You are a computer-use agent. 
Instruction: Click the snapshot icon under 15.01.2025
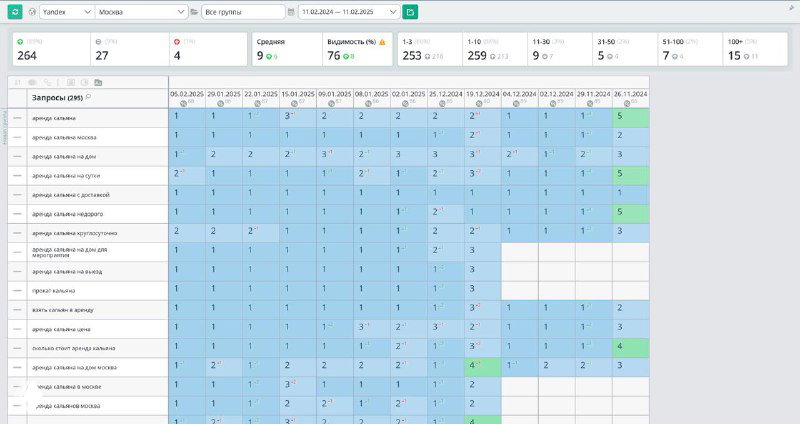tap(294, 103)
